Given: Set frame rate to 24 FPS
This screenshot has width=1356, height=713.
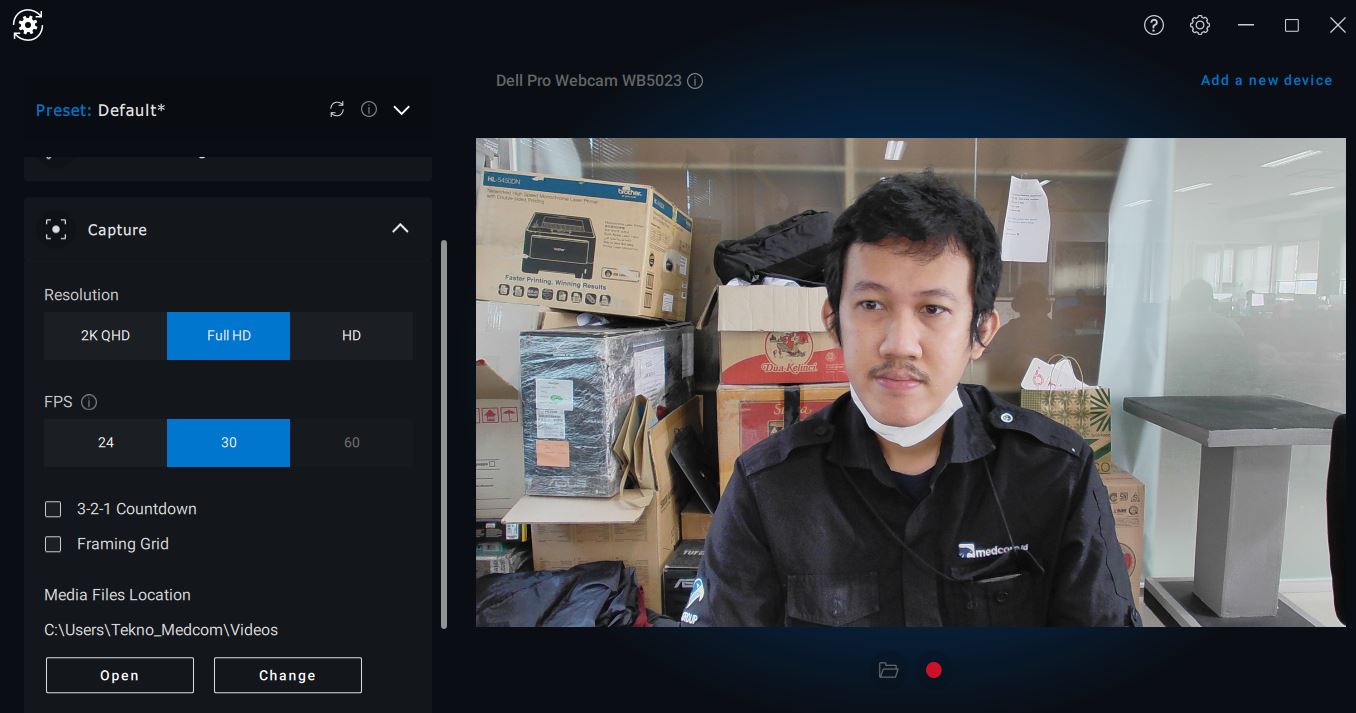Looking at the screenshot, I should pyautogui.click(x=105, y=443).
